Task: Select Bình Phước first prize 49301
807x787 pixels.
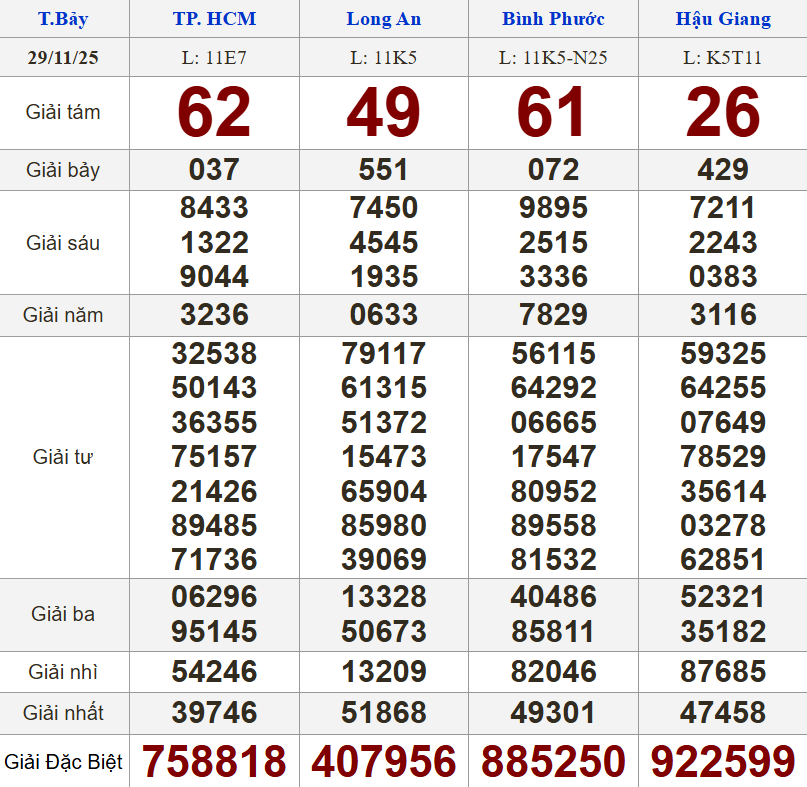Action: point(553,713)
